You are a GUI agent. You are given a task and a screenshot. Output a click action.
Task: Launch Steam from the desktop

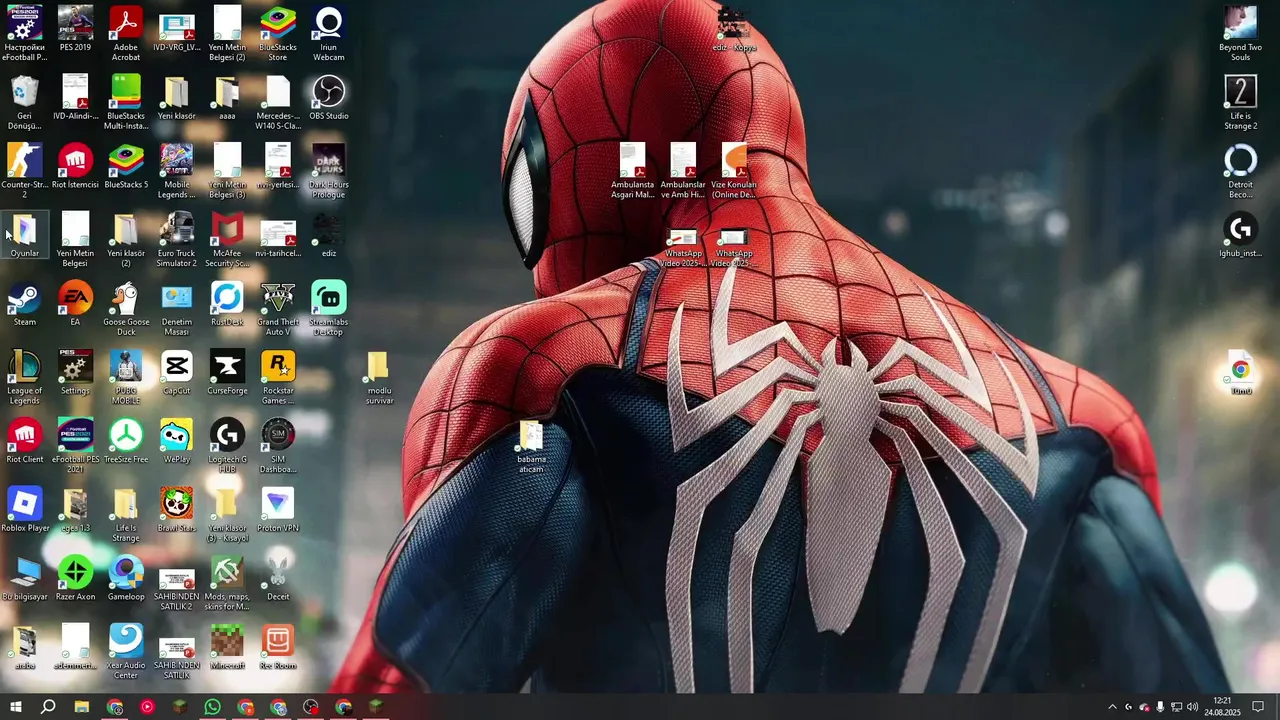click(x=25, y=304)
